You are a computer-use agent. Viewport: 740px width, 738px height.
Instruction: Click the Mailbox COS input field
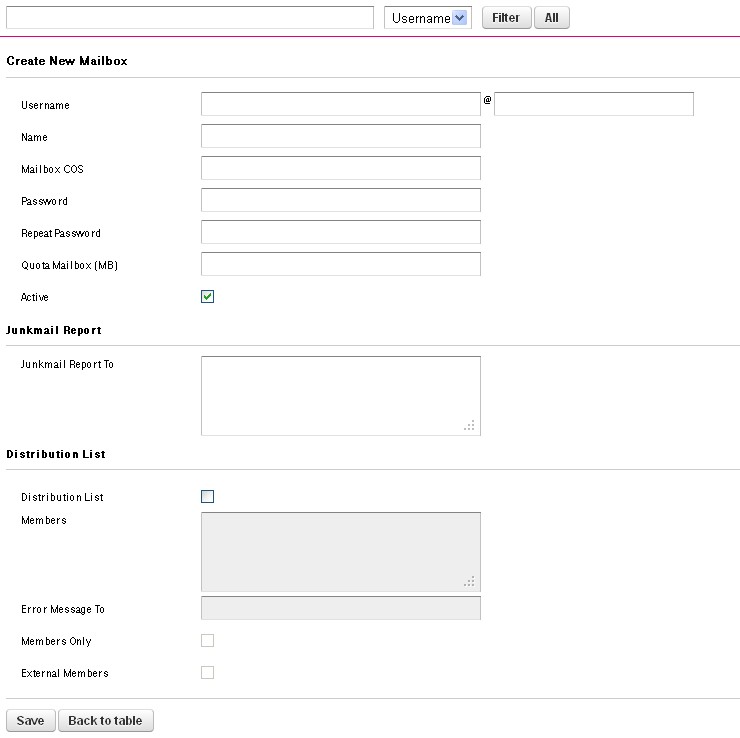point(341,168)
